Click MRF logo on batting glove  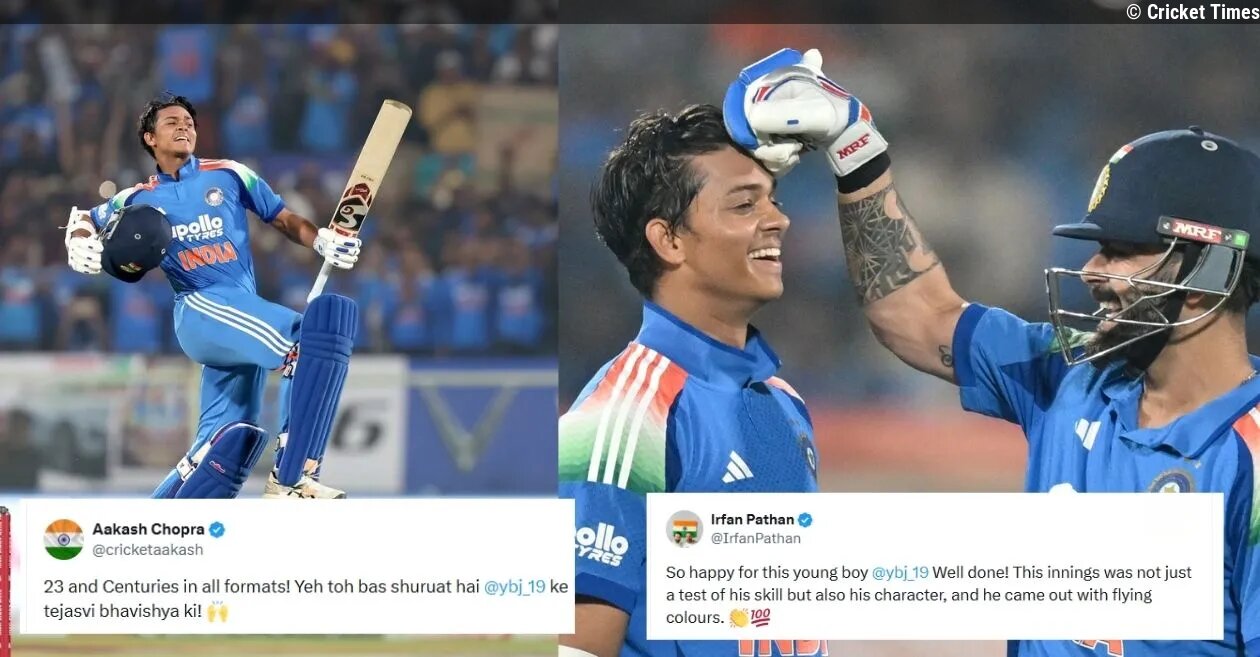click(853, 146)
